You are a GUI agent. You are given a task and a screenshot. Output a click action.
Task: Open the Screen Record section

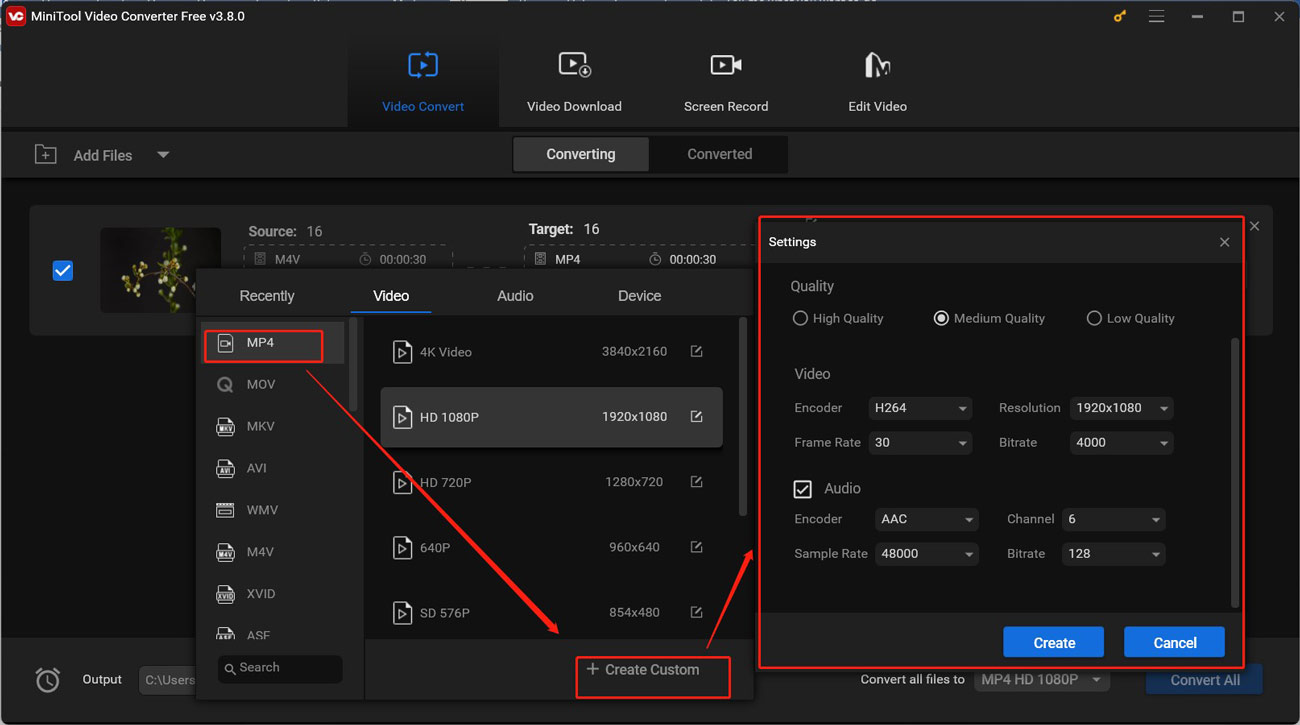coord(726,82)
